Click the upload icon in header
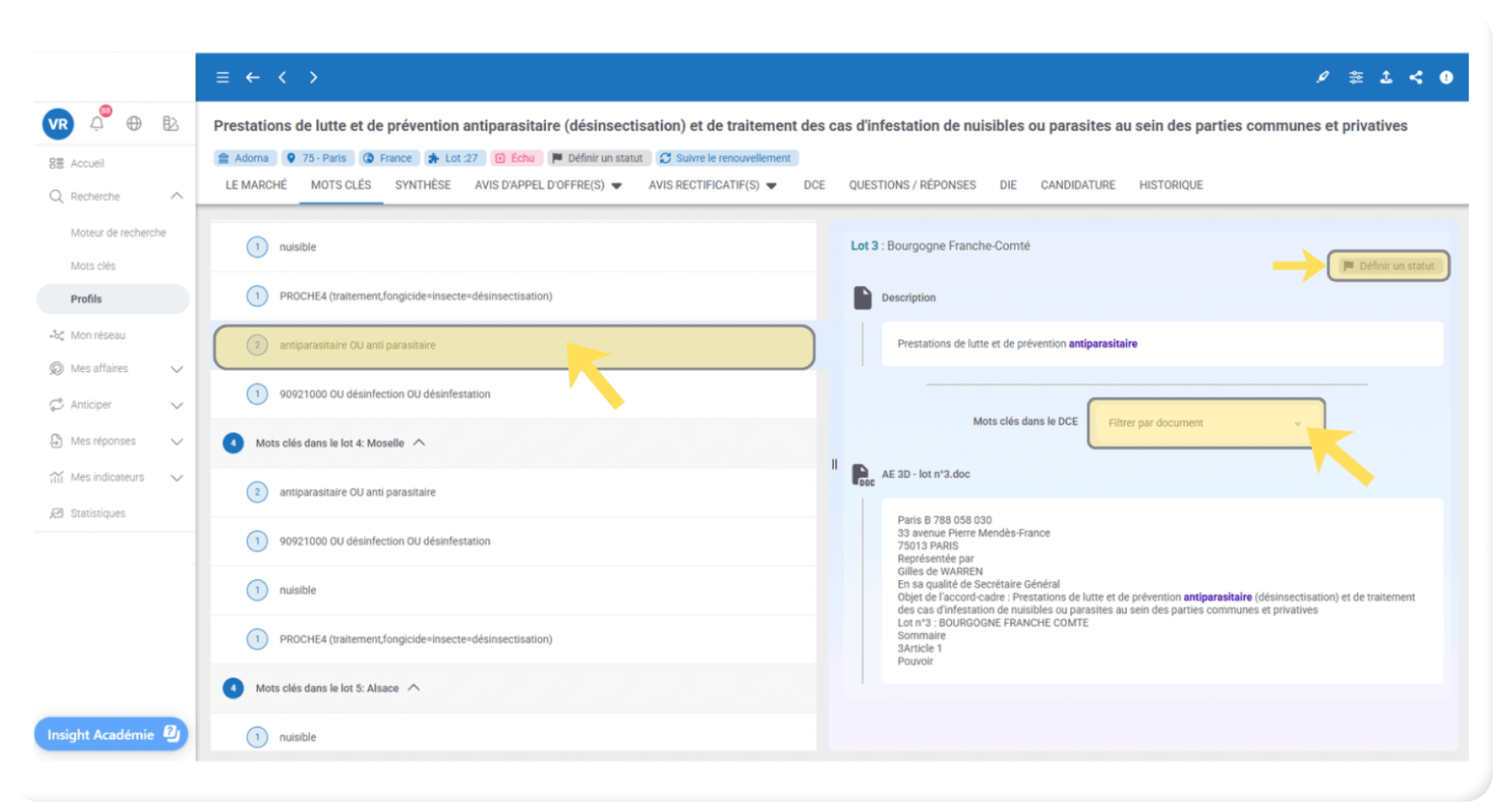Image resolution: width=1503 pixels, height=812 pixels. pos(1386,77)
